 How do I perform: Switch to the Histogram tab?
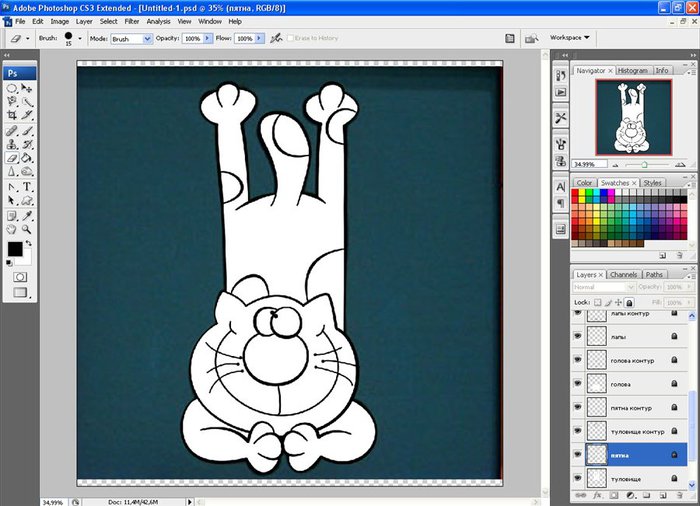point(633,71)
